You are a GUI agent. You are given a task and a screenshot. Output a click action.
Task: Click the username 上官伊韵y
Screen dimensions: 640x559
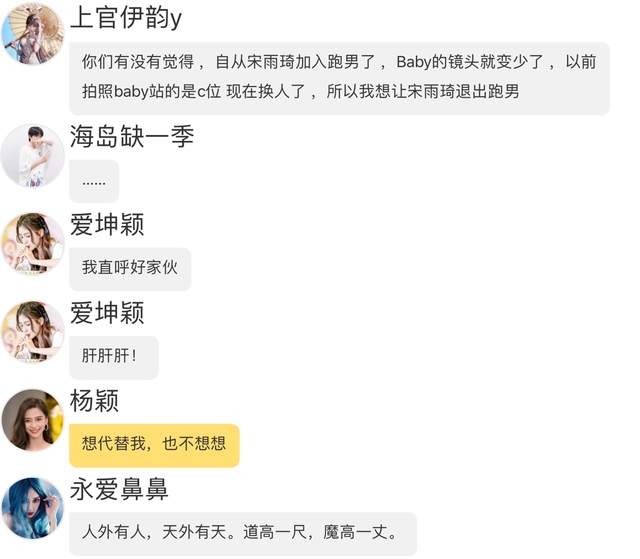point(126,17)
